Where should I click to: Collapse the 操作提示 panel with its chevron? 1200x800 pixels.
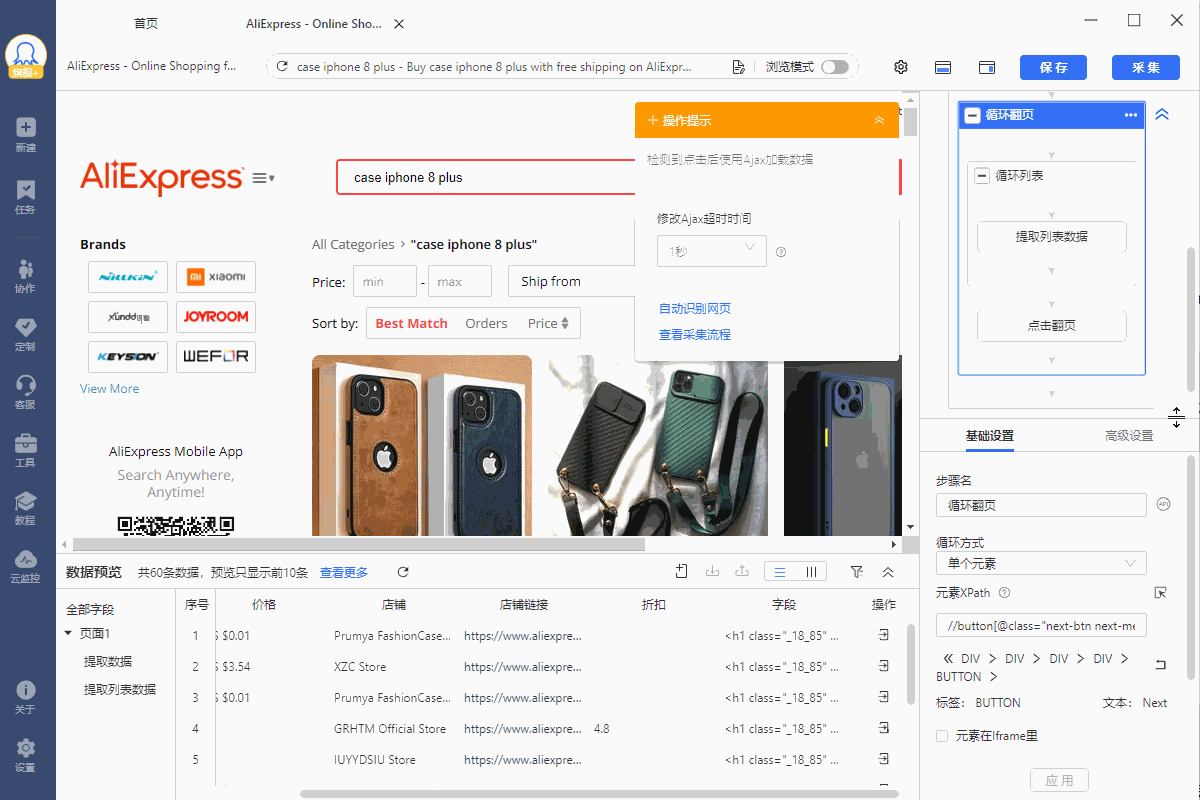[879, 120]
